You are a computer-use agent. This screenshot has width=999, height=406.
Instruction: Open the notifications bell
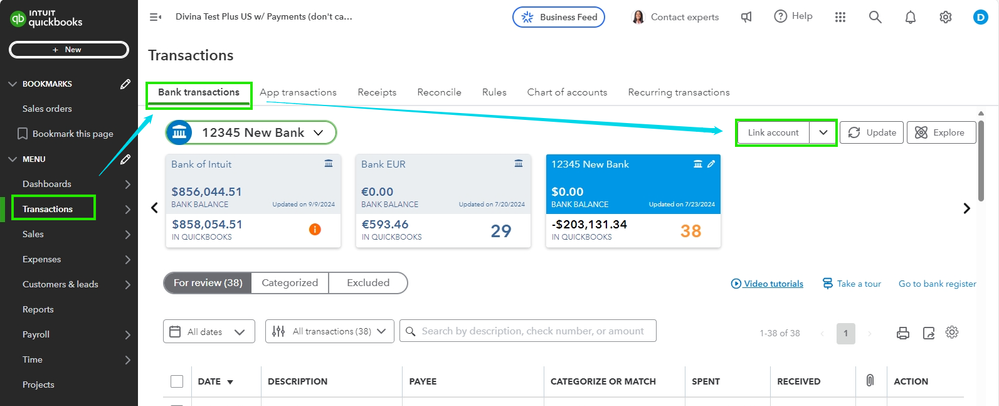[x=910, y=17]
